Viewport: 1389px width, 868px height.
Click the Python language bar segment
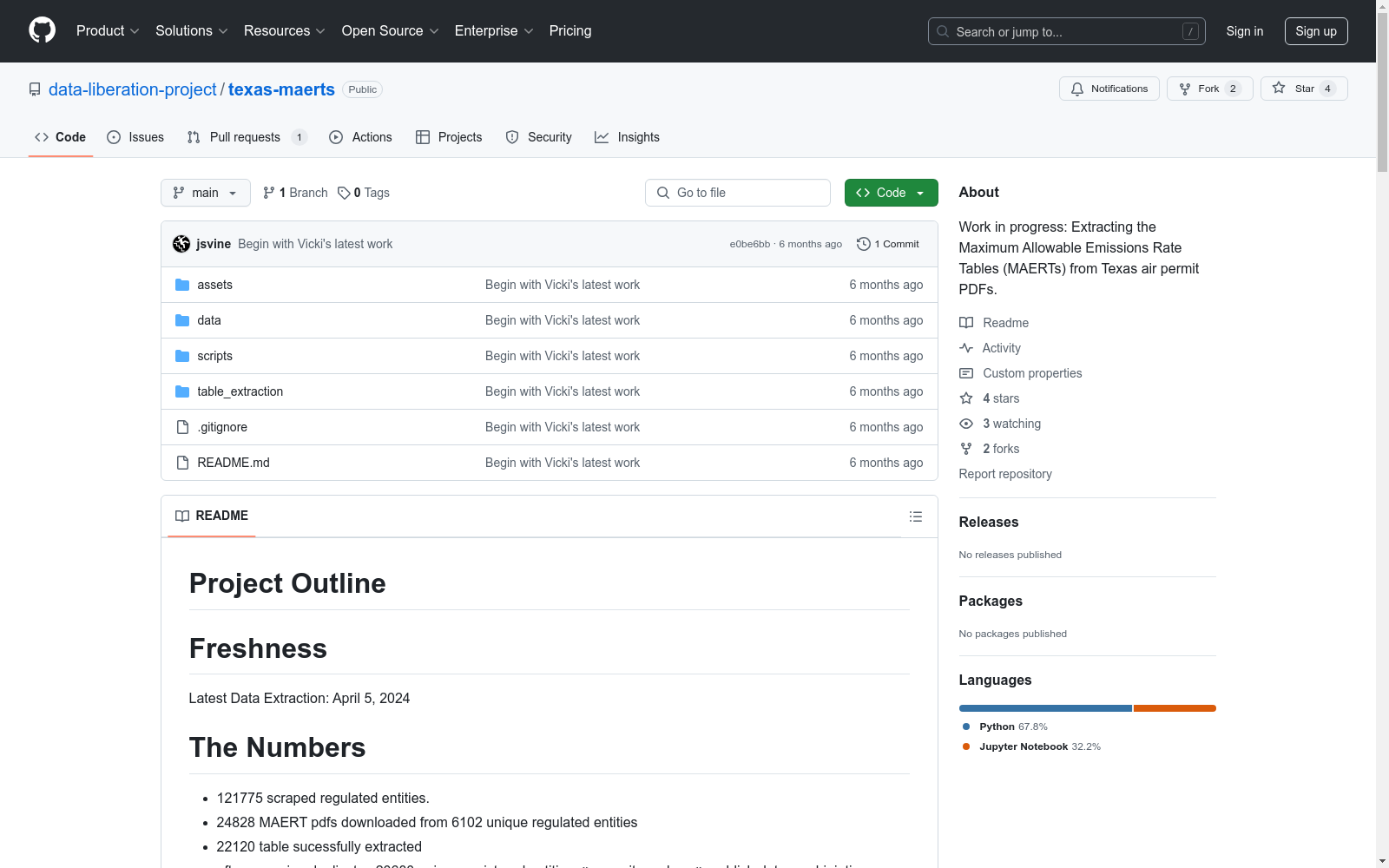pyautogui.click(x=1045, y=708)
